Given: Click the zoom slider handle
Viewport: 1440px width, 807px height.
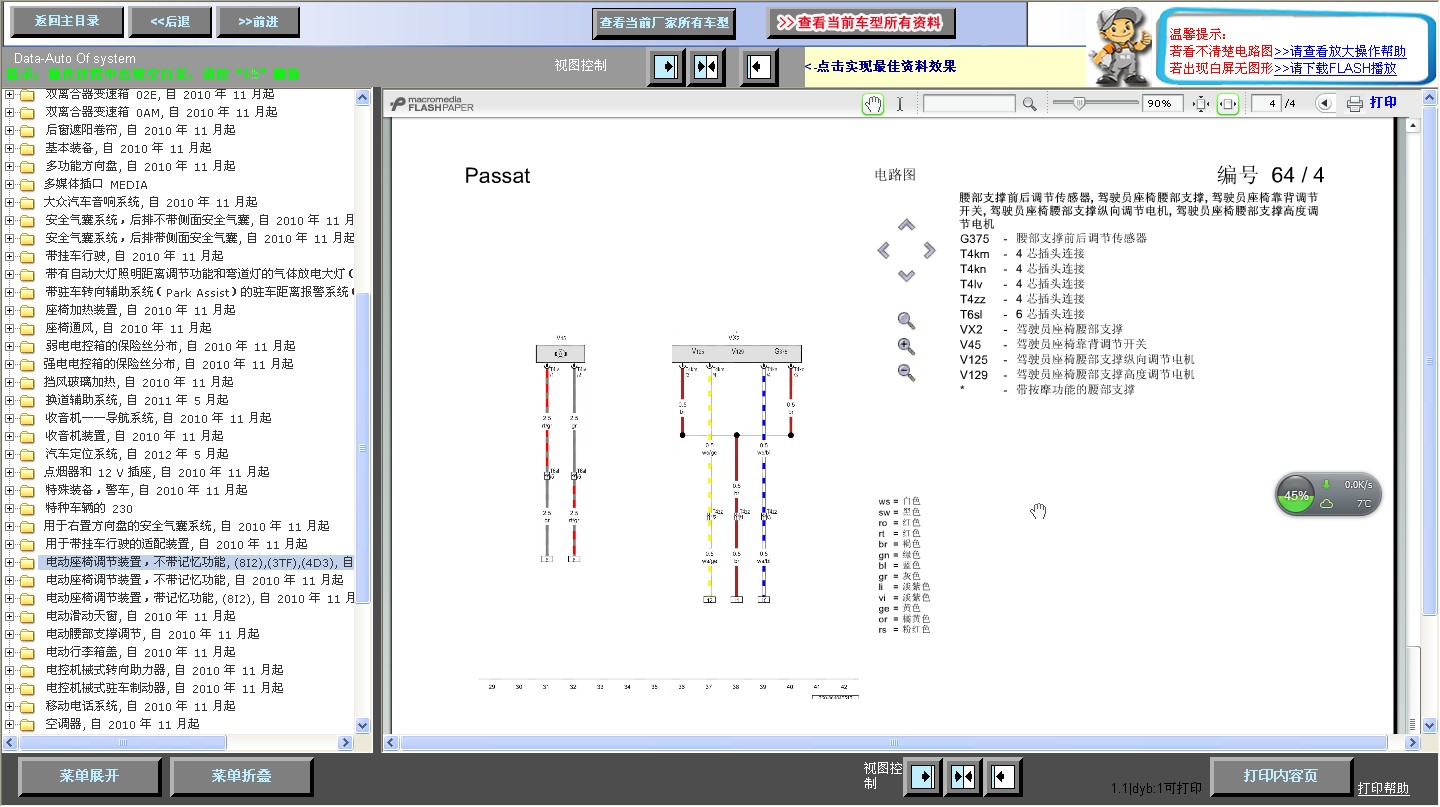Looking at the screenshot, I should pyautogui.click(x=1079, y=103).
